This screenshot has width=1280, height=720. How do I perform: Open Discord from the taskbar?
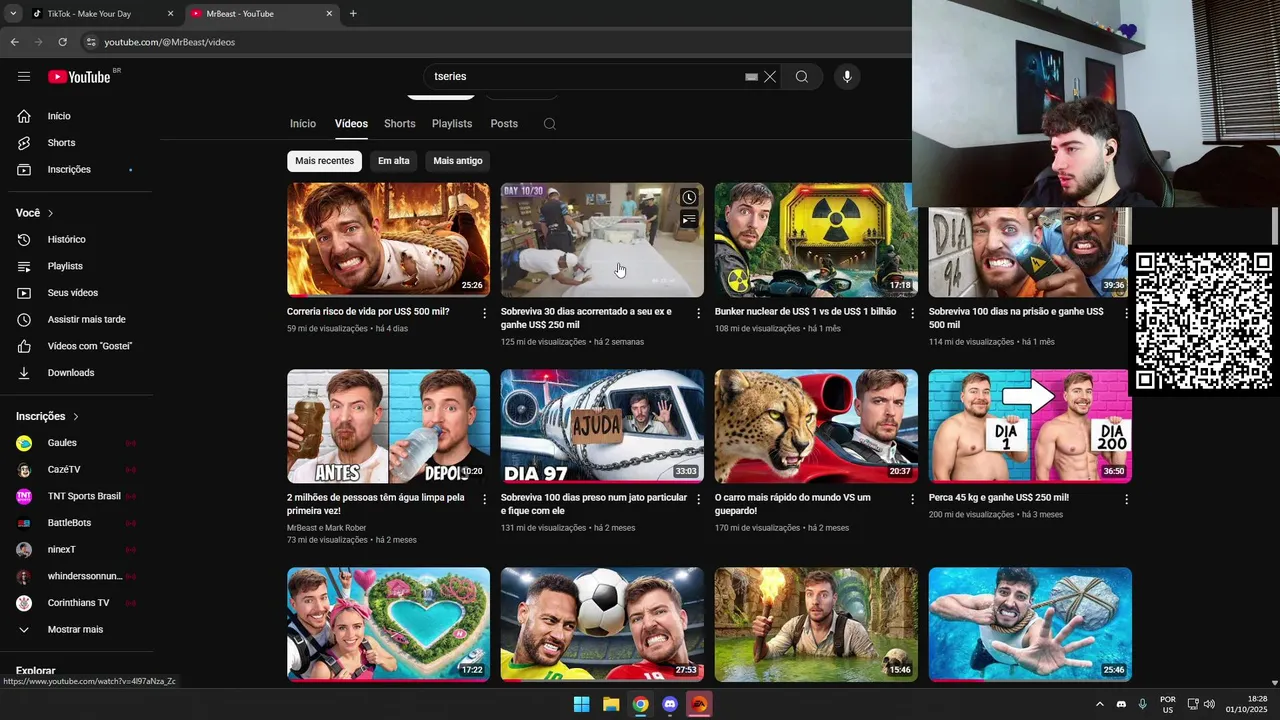coord(670,704)
